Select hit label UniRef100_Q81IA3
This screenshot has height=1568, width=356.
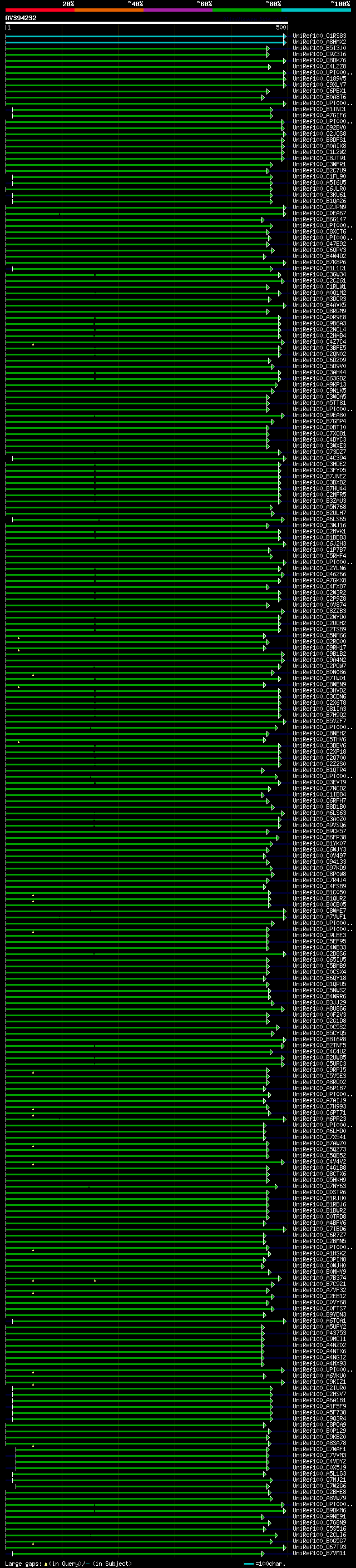319,709
